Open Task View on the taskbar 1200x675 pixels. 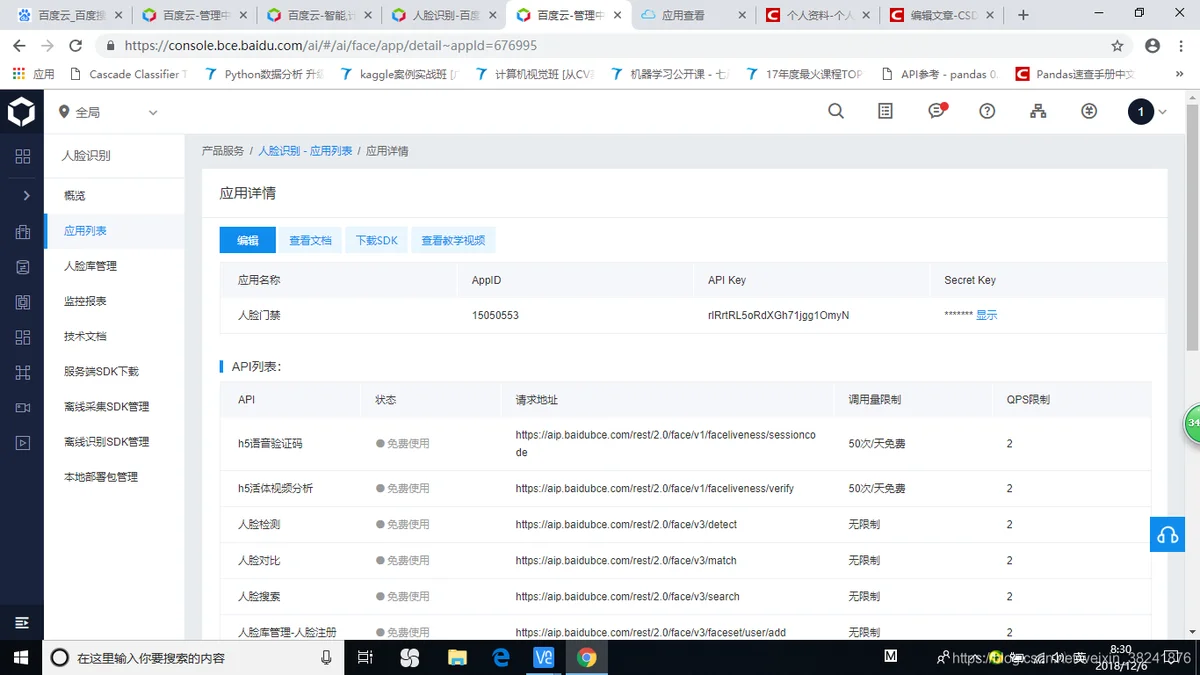(365, 657)
